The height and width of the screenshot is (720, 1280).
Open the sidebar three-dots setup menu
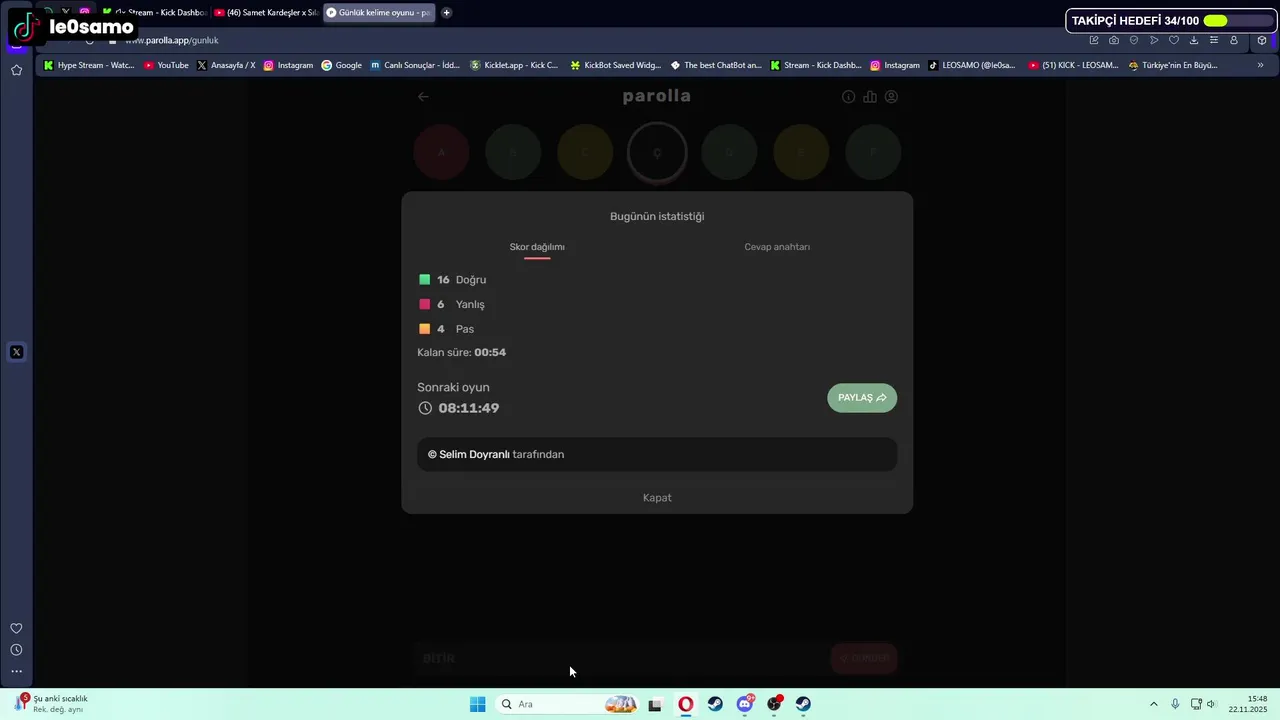[x=16, y=672]
